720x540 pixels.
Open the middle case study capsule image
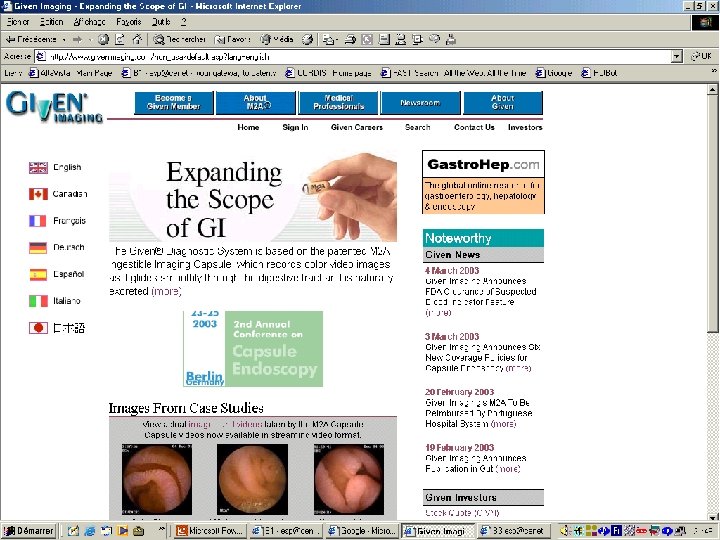253,479
